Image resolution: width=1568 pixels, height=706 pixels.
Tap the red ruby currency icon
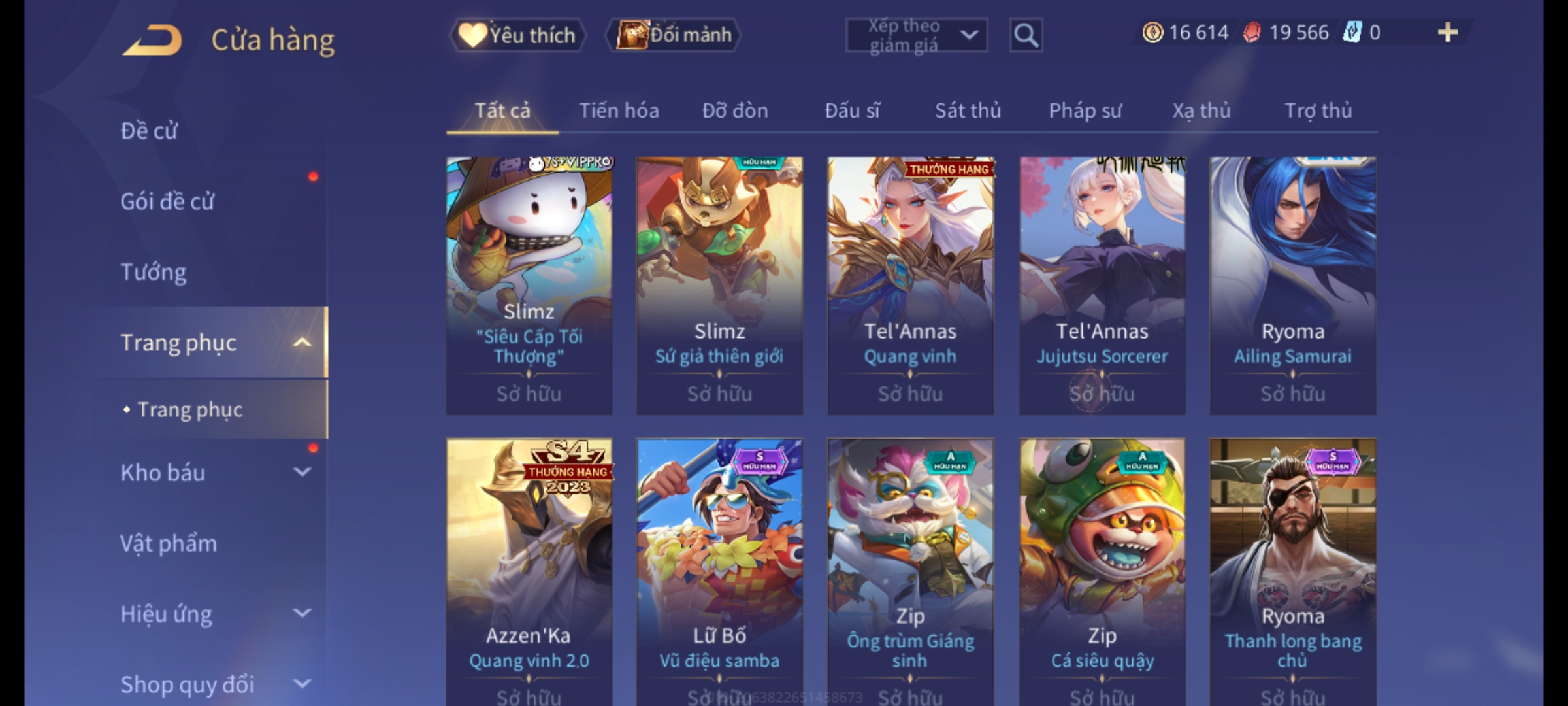coord(1252,33)
